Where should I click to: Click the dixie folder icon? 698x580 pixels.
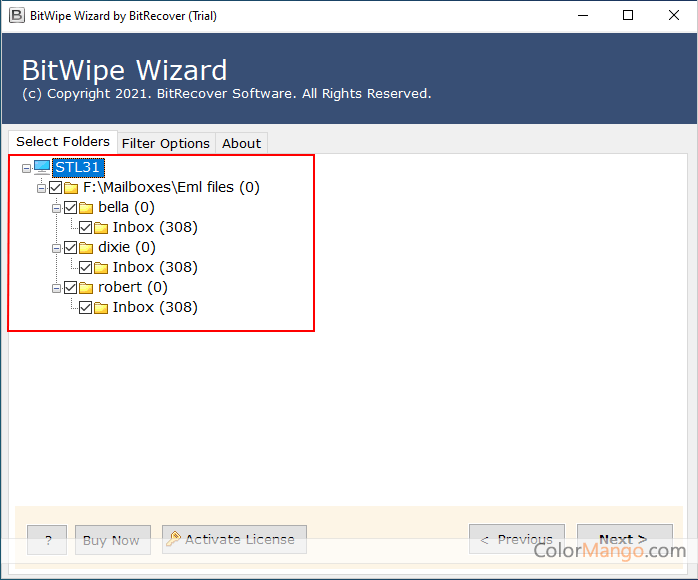point(86,248)
